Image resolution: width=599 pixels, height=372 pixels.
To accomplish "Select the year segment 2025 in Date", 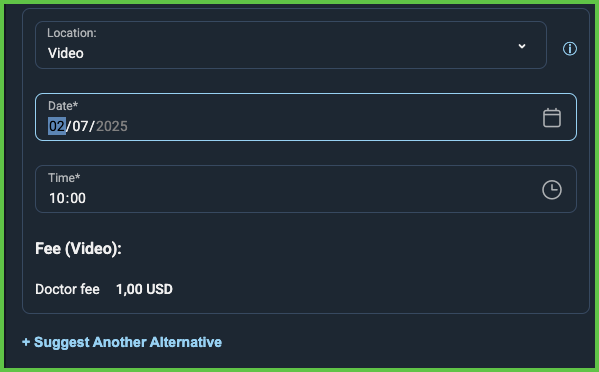I will pos(112,126).
